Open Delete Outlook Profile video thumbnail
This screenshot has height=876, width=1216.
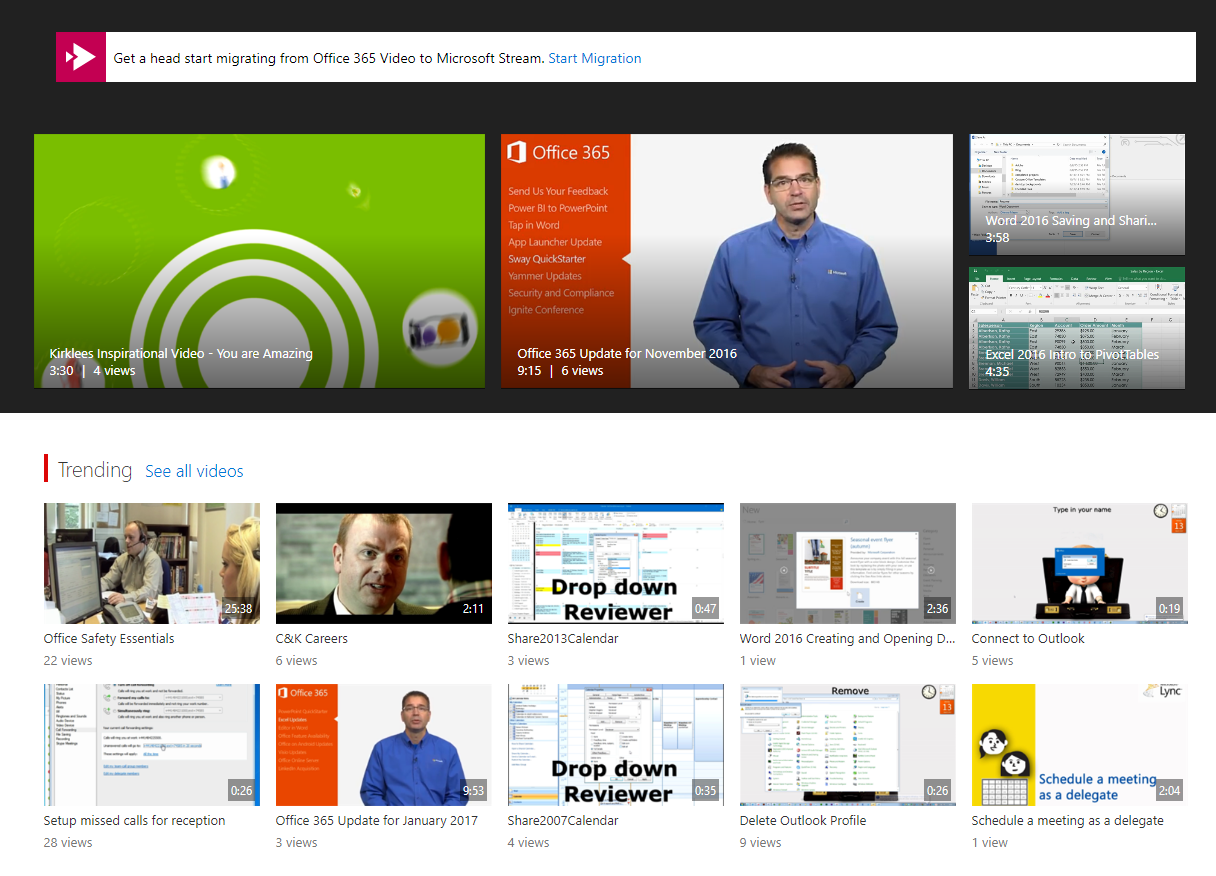848,745
